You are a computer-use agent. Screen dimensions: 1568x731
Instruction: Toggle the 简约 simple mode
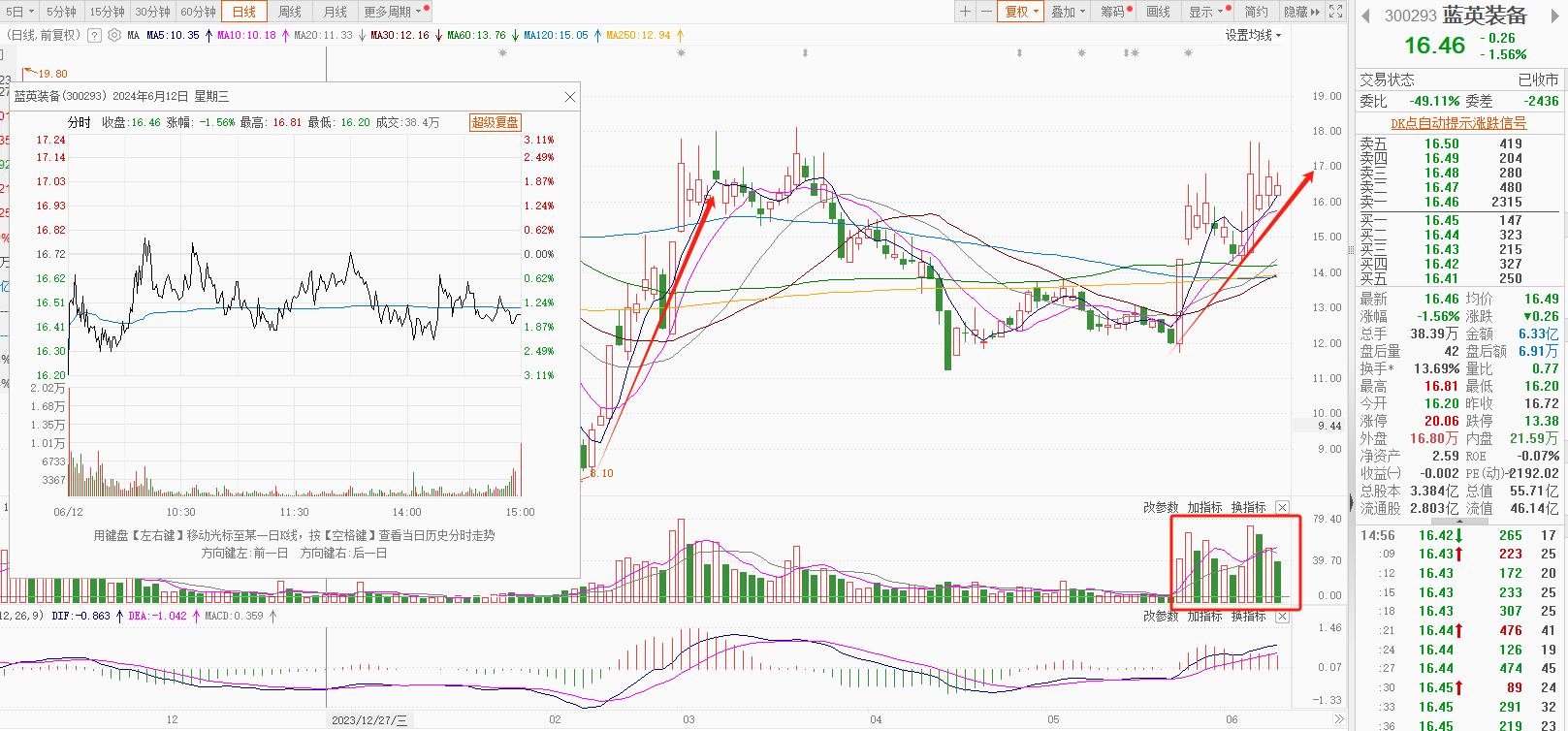point(1256,12)
